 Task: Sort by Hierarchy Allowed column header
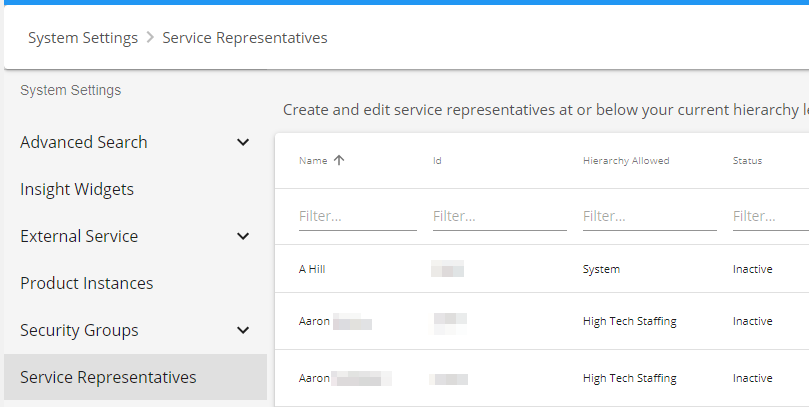point(626,160)
